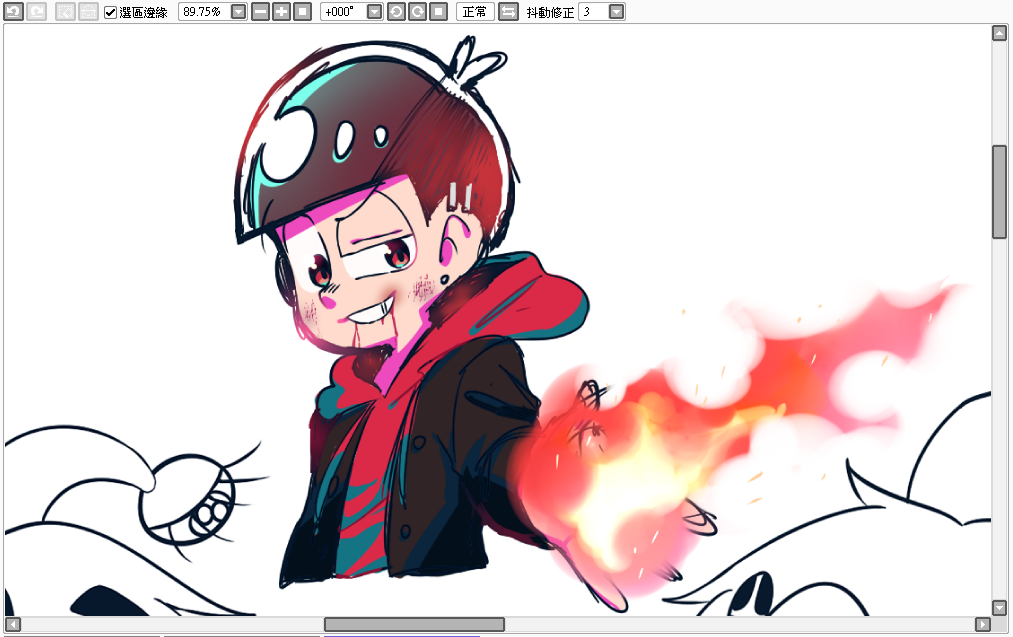Zoom in with the plus button
This screenshot has width=1013, height=637.
[x=282, y=12]
